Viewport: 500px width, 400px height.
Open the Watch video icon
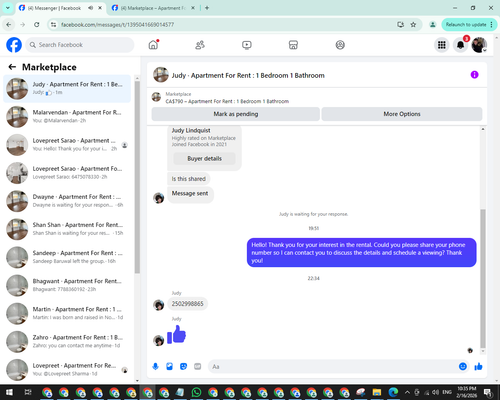tap(247, 45)
